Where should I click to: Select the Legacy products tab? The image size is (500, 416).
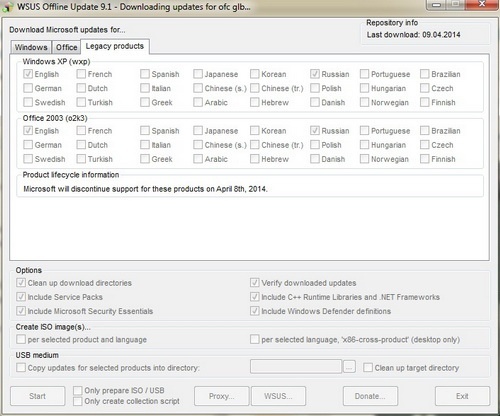[115, 46]
